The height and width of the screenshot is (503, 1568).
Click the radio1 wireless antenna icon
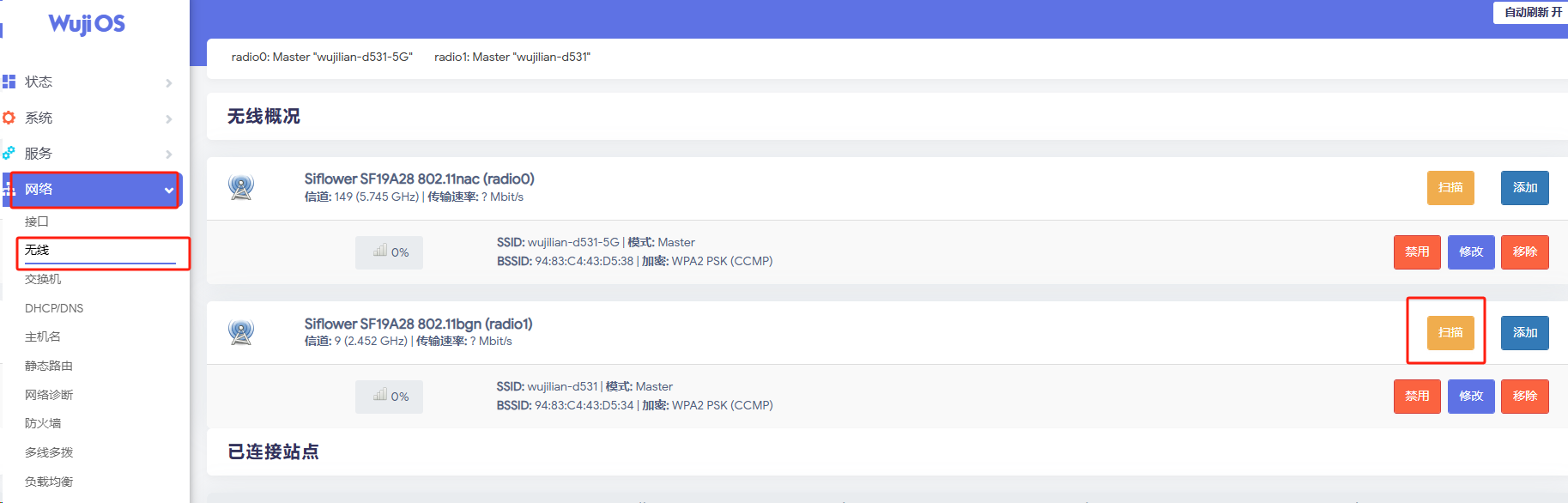click(x=241, y=332)
